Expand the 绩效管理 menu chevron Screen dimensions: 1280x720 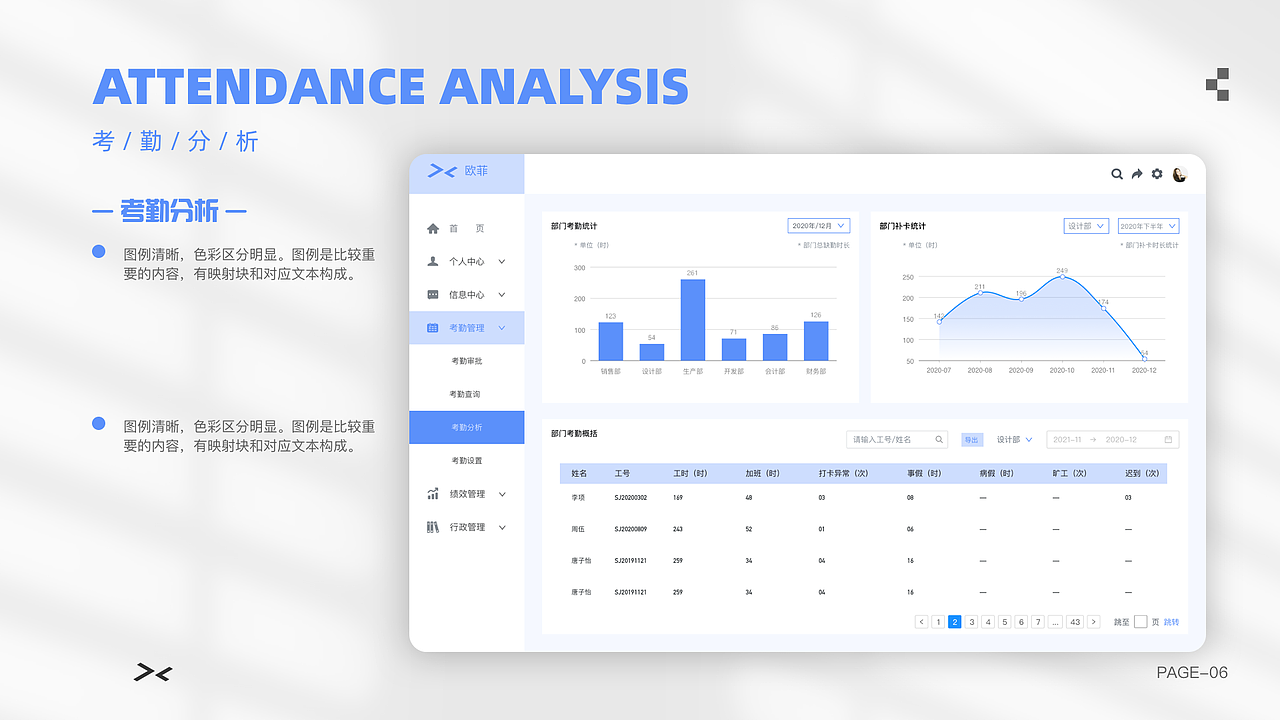(502, 494)
